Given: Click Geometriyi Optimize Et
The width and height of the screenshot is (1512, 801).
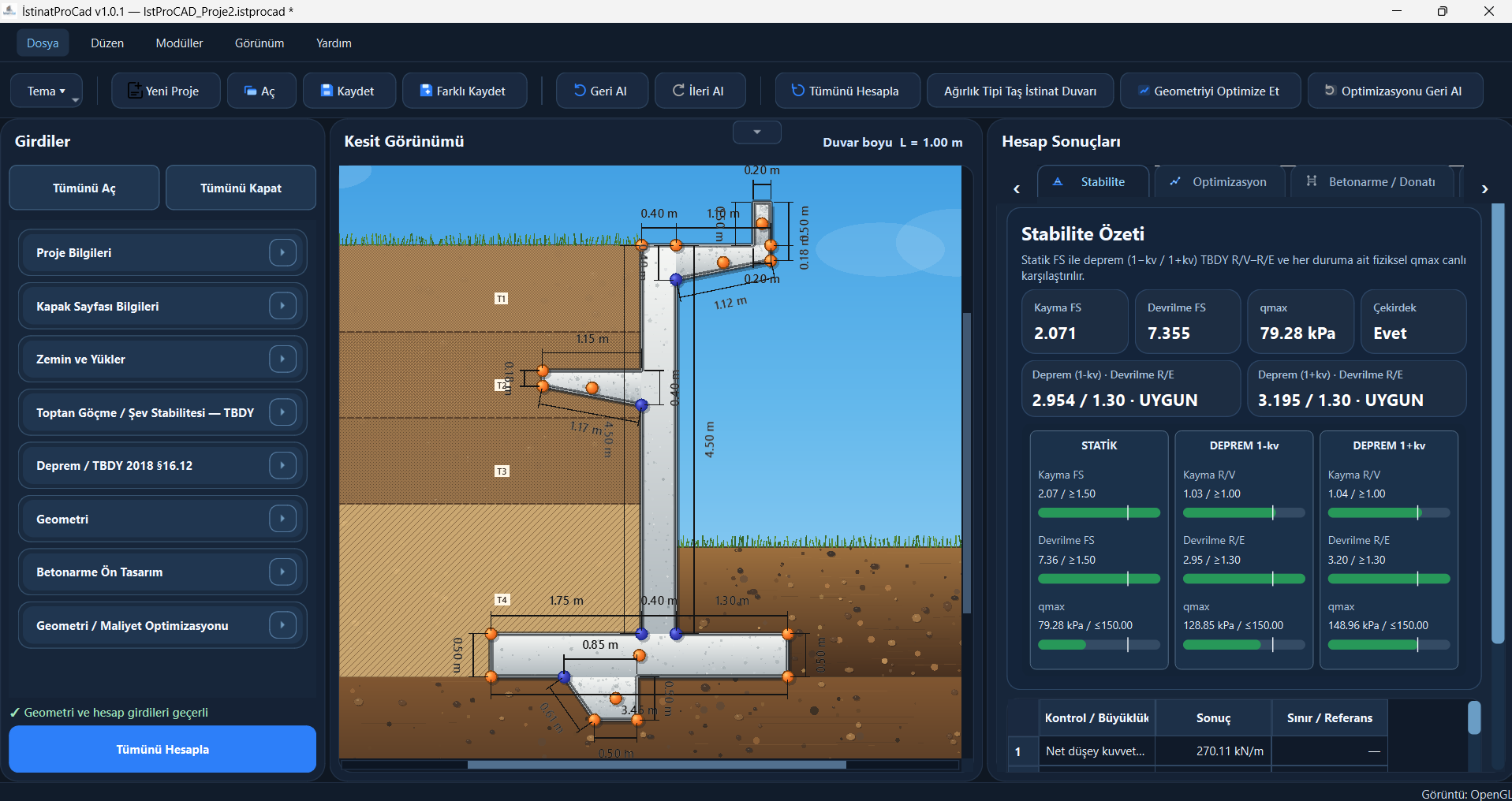Looking at the screenshot, I should pos(1211,91).
